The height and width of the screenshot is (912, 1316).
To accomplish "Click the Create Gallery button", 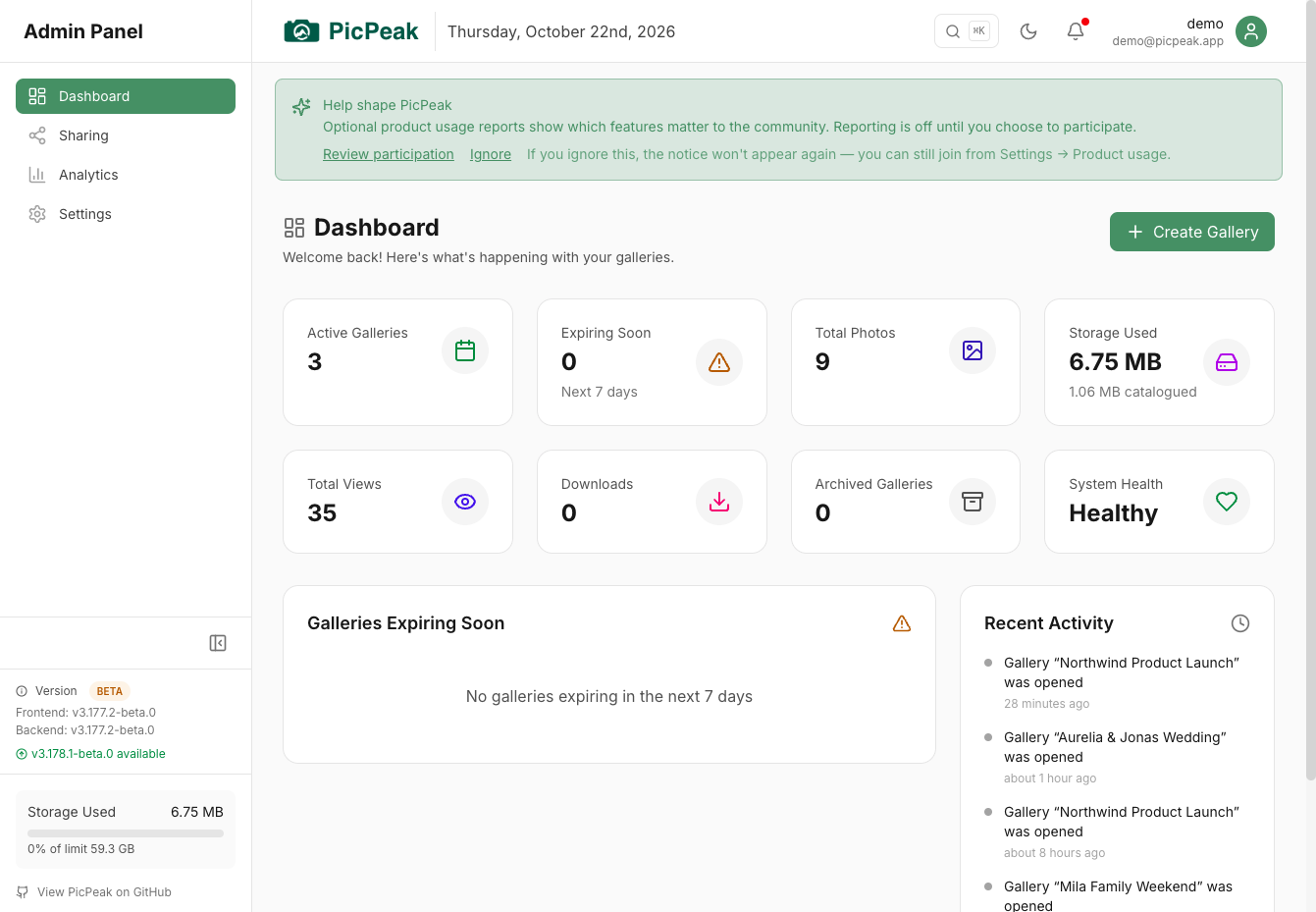I will (x=1192, y=232).
